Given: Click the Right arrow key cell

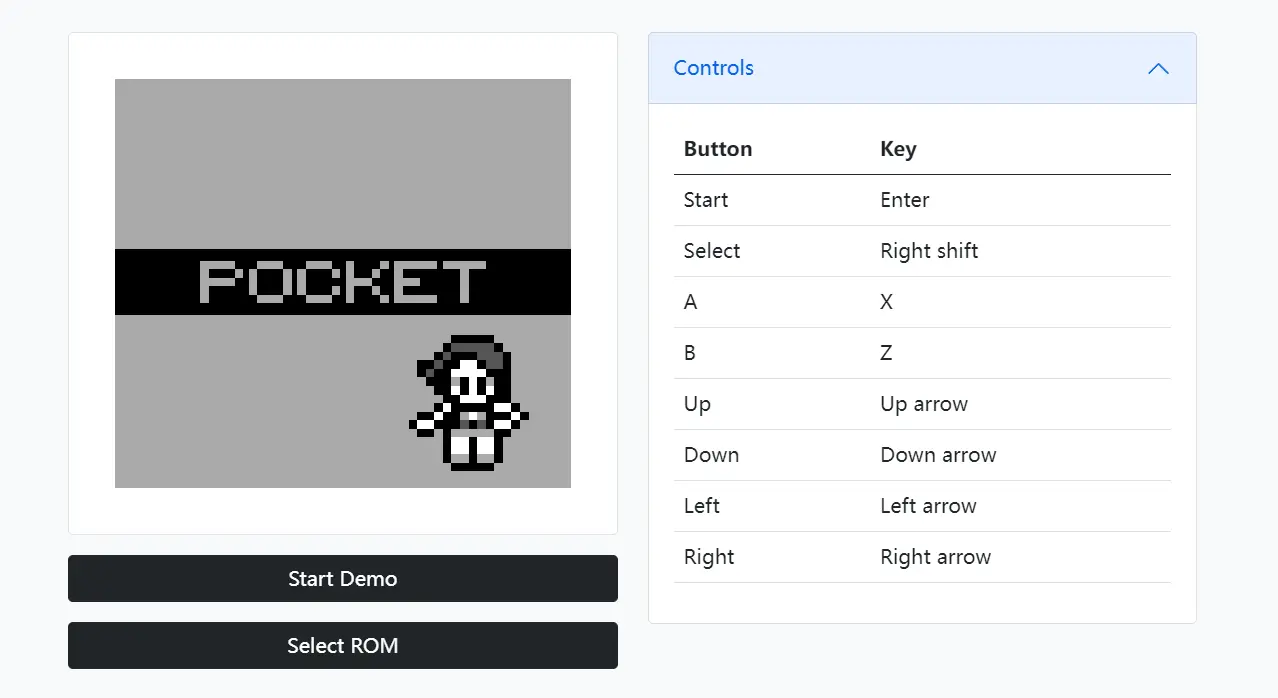Looking at the screenshot, I should [x=935, y=557].
